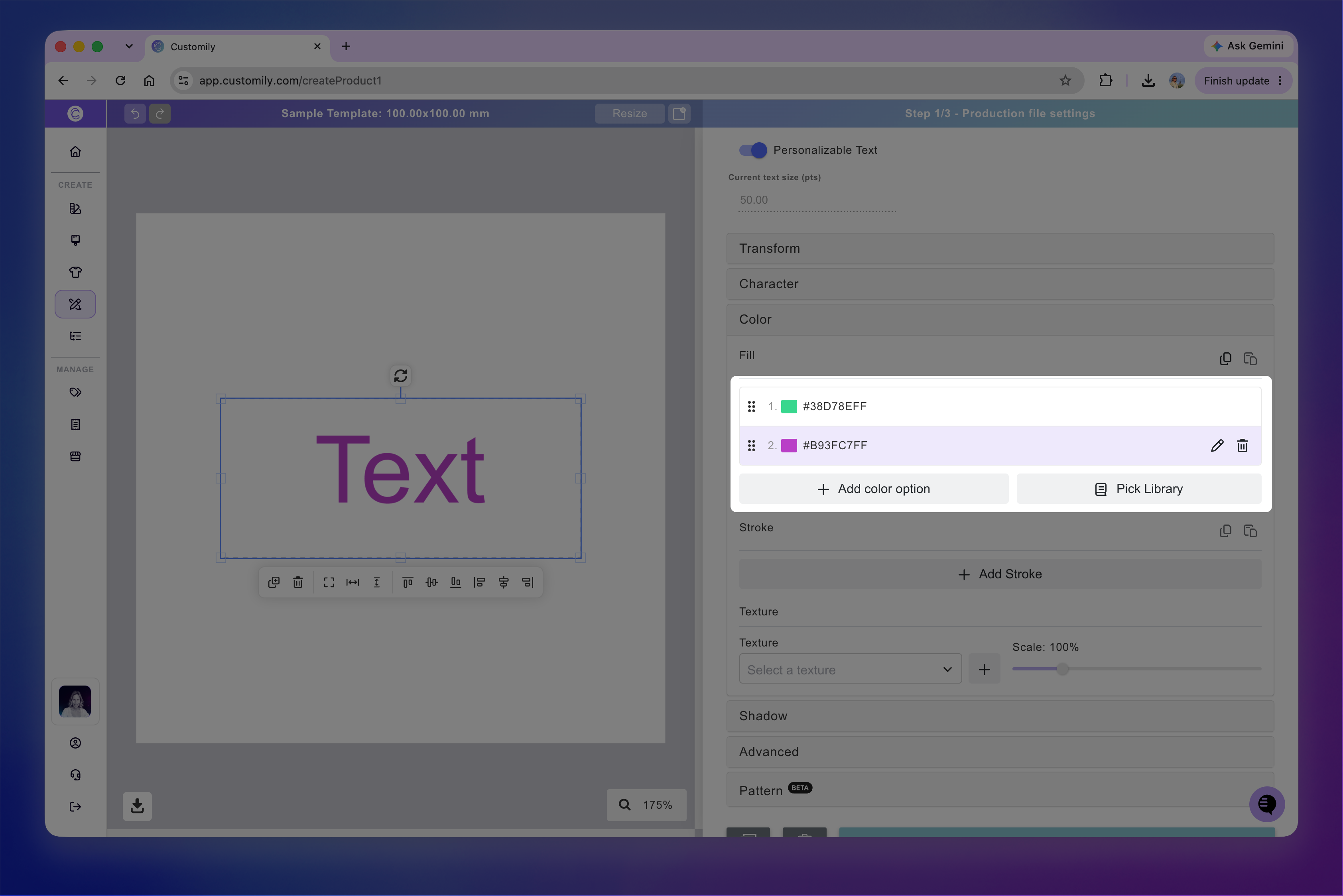Fit element width icon
Image resolution: width=1343 pixels, height=896 pixels.
point(353,582)
